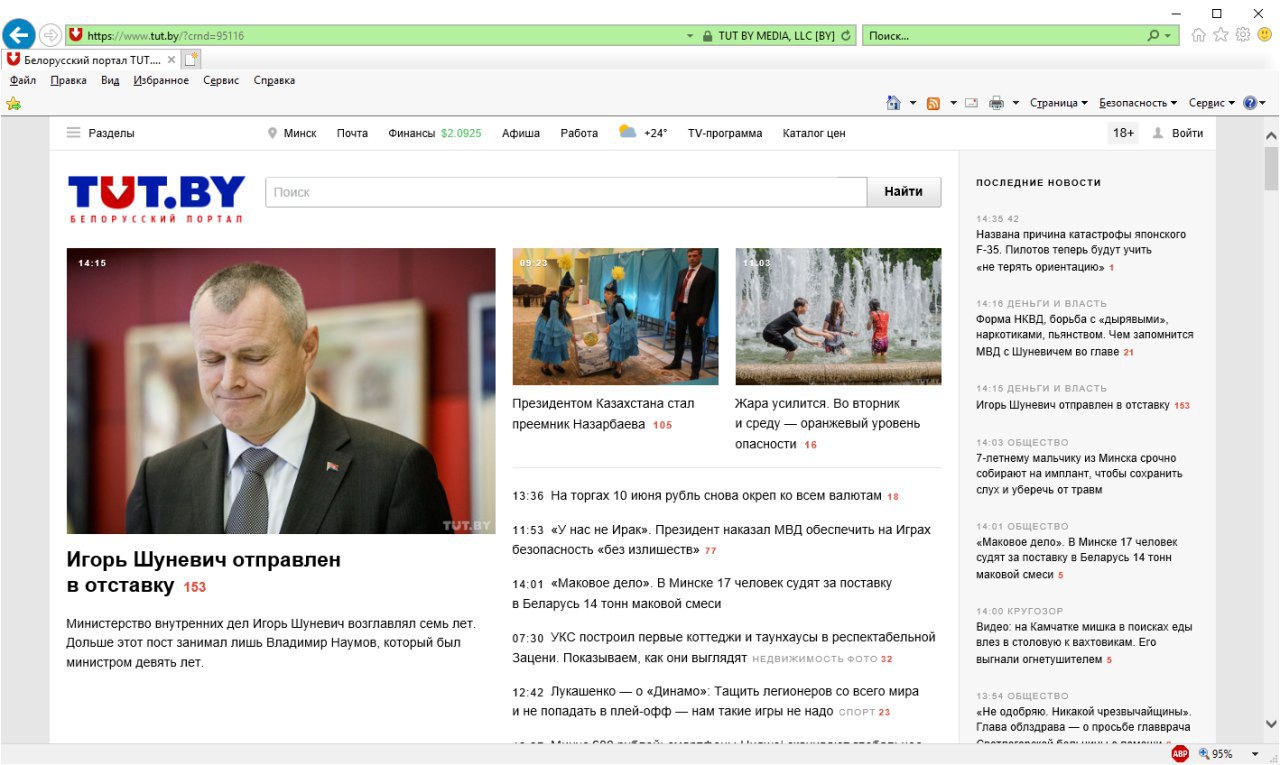1280x765 pixels.
Task: Open the Страница dropdown menu
Action: coord(1059,103)
